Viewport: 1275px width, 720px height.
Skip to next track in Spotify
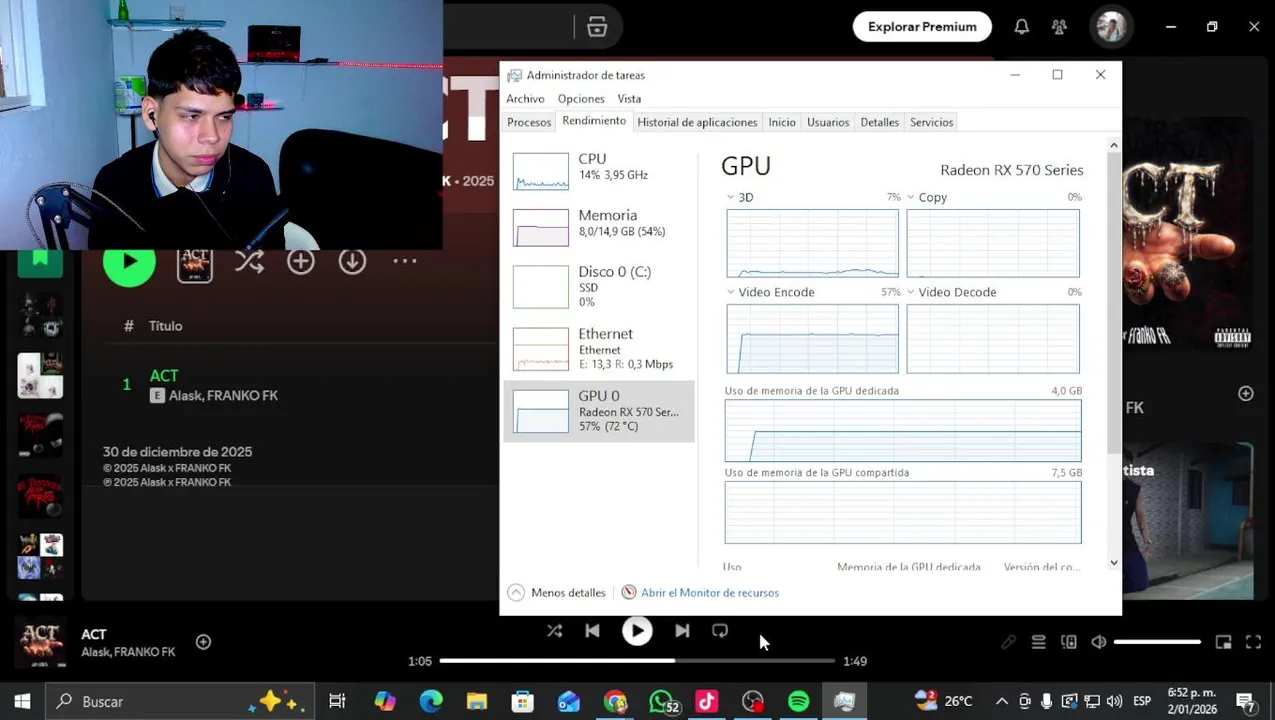[x=682, y=631]
